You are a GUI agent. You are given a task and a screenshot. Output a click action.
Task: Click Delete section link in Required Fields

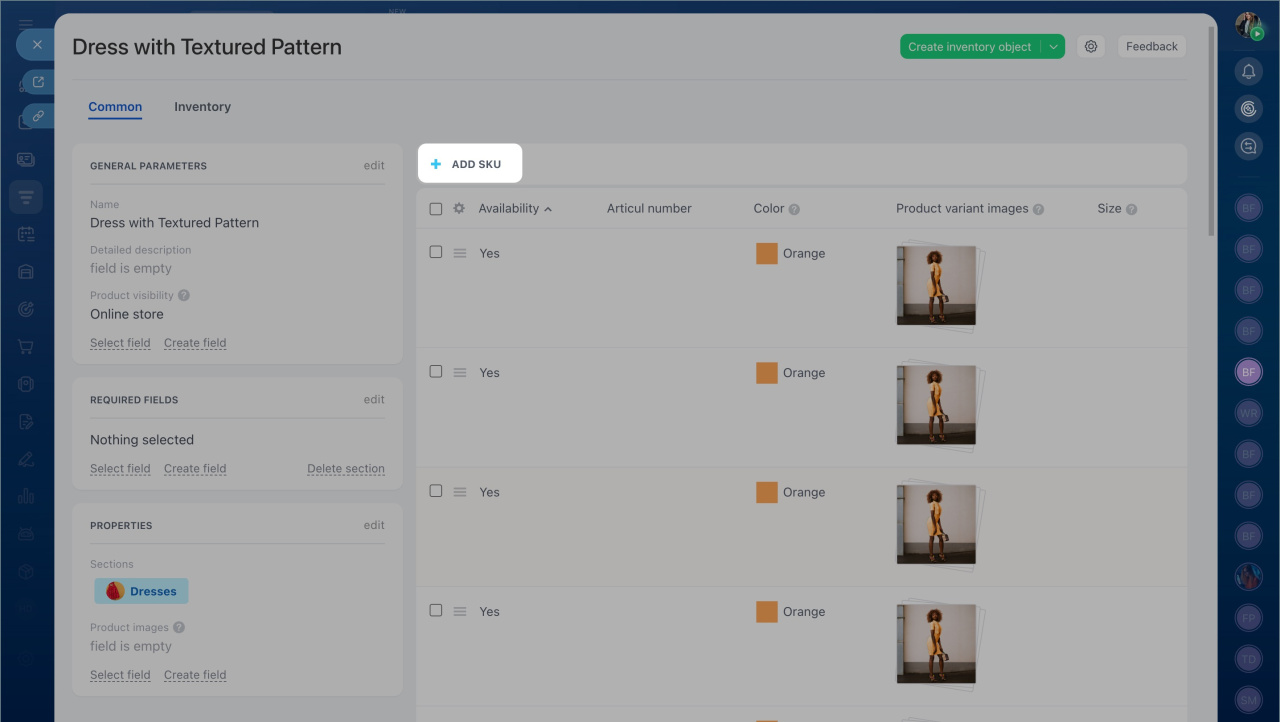[x=345, y=469]
